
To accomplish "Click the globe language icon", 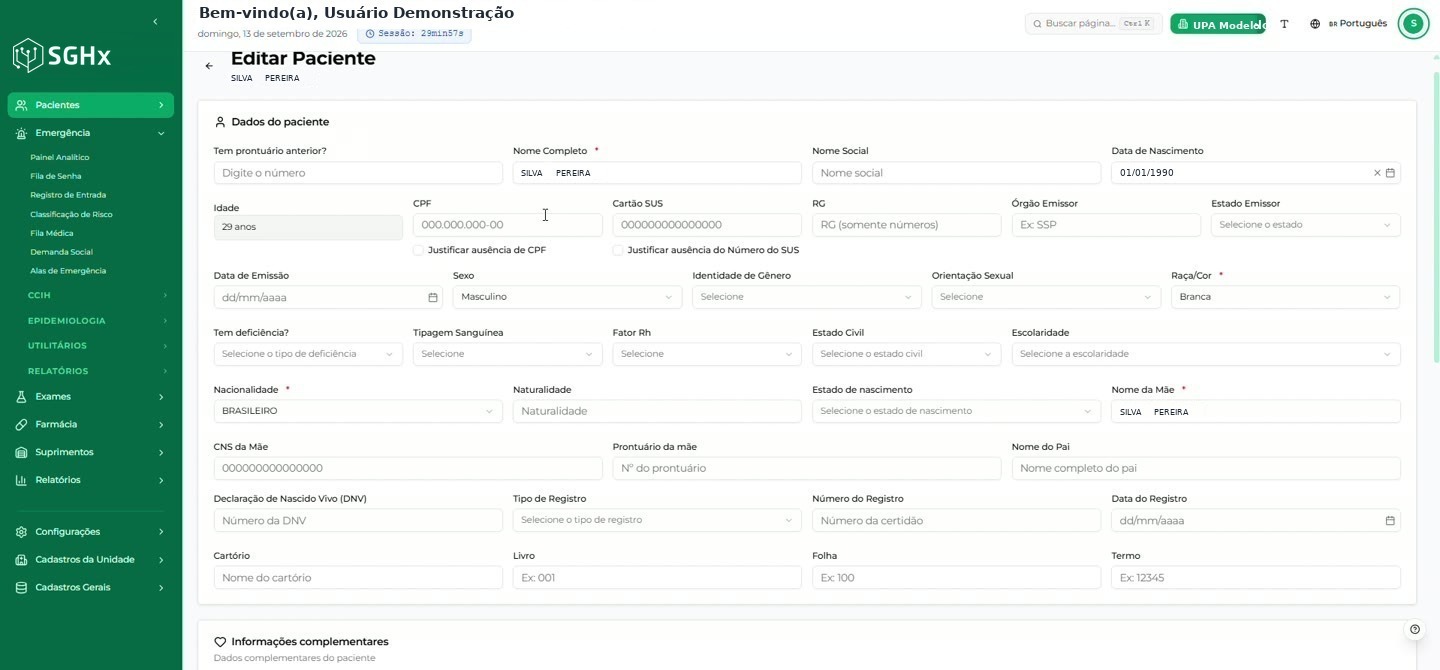I will [x=1315, y=24].
